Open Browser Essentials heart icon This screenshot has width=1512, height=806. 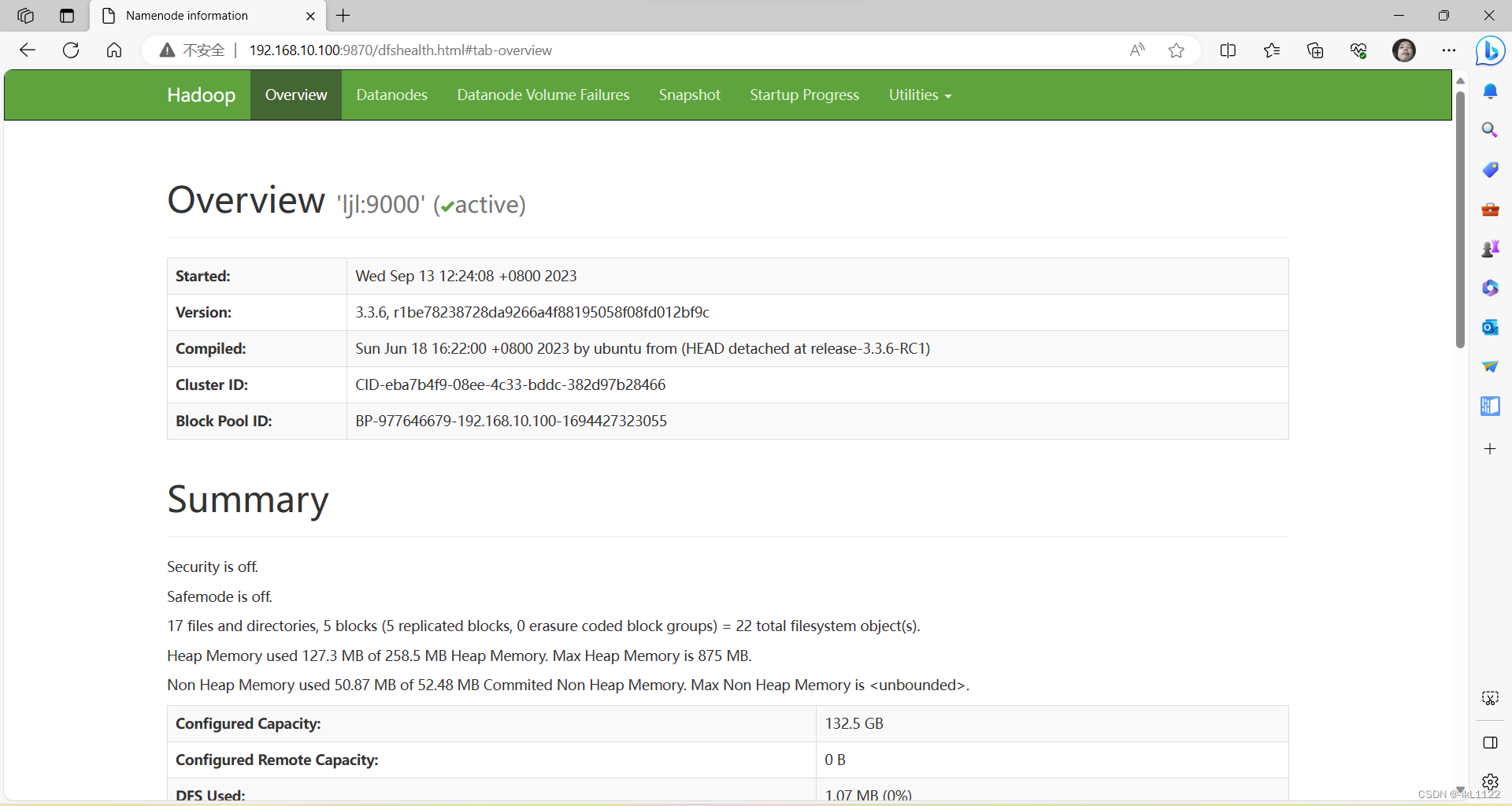click(x=1358, y=50)
